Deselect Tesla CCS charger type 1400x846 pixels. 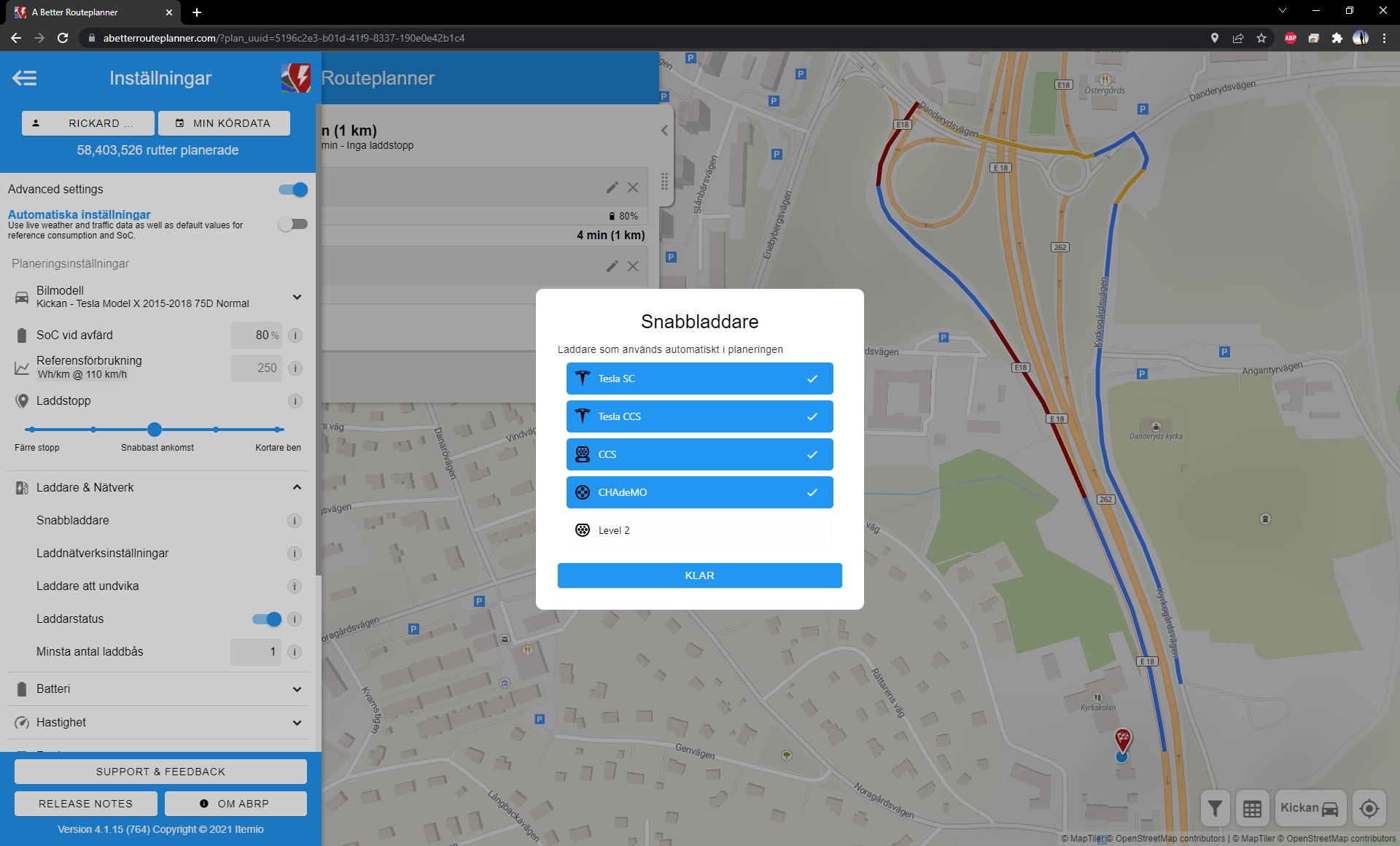click(699, 416)
